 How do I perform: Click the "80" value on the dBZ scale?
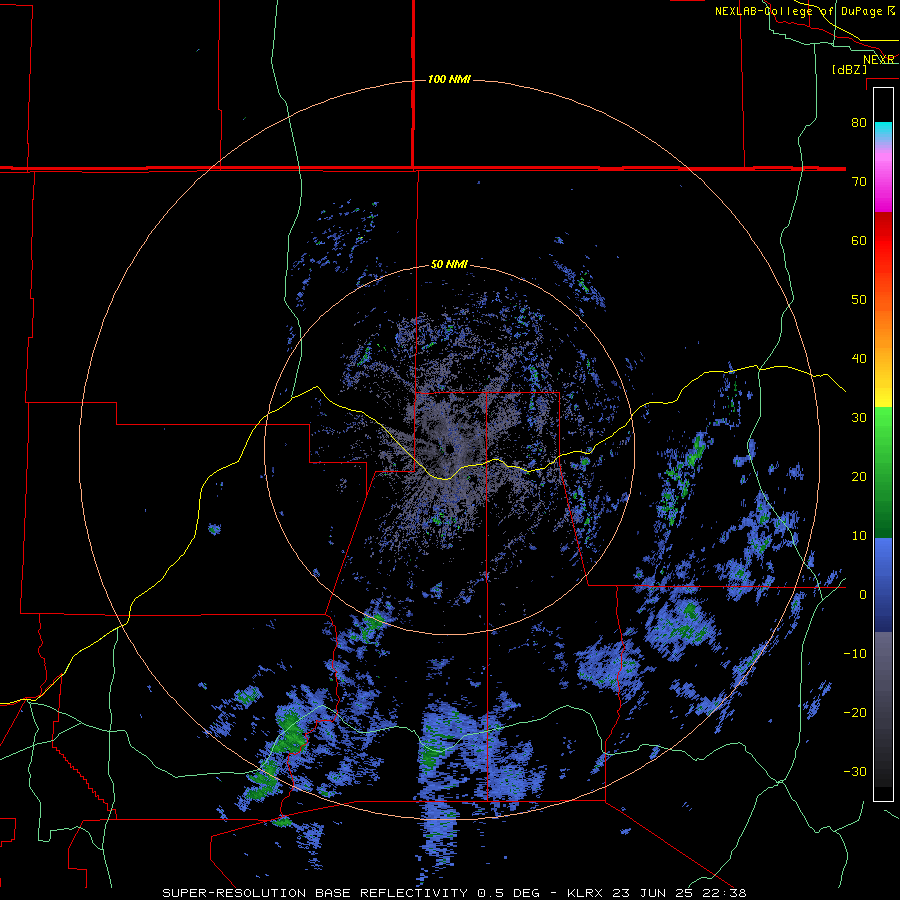click(x=859, y=123)
